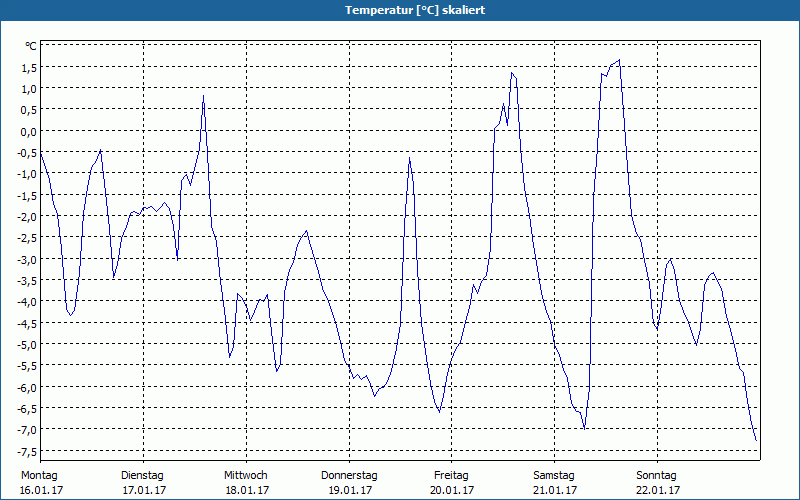Select the -7,0 axis tick label
The image size is (800, 500).
click(28, 430)
